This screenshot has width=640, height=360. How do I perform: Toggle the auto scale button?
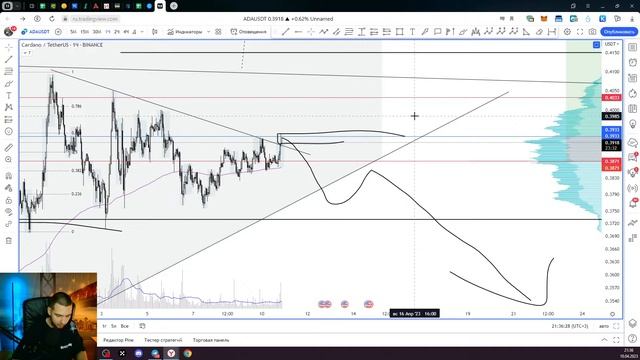604,326
